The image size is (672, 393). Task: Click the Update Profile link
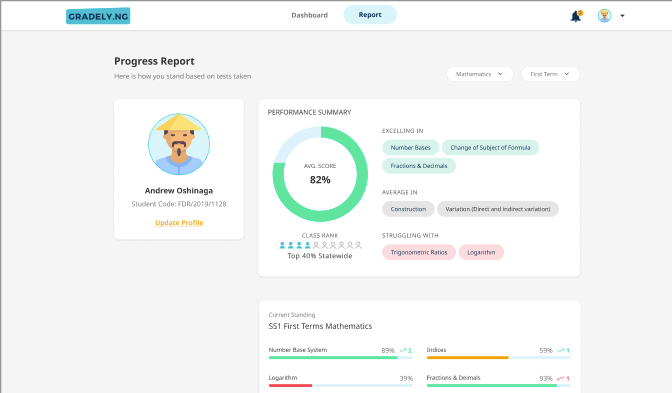click(179, 222)
